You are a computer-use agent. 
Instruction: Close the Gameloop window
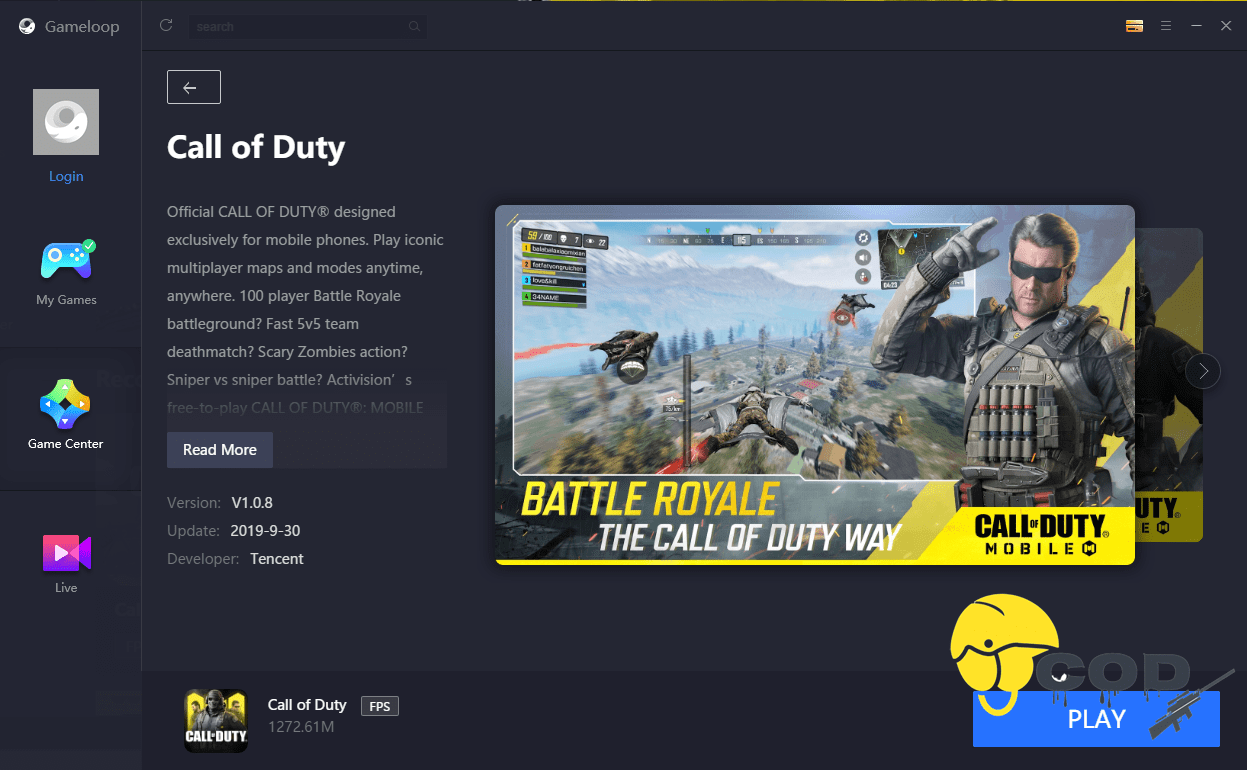[x=1226, y=26]
